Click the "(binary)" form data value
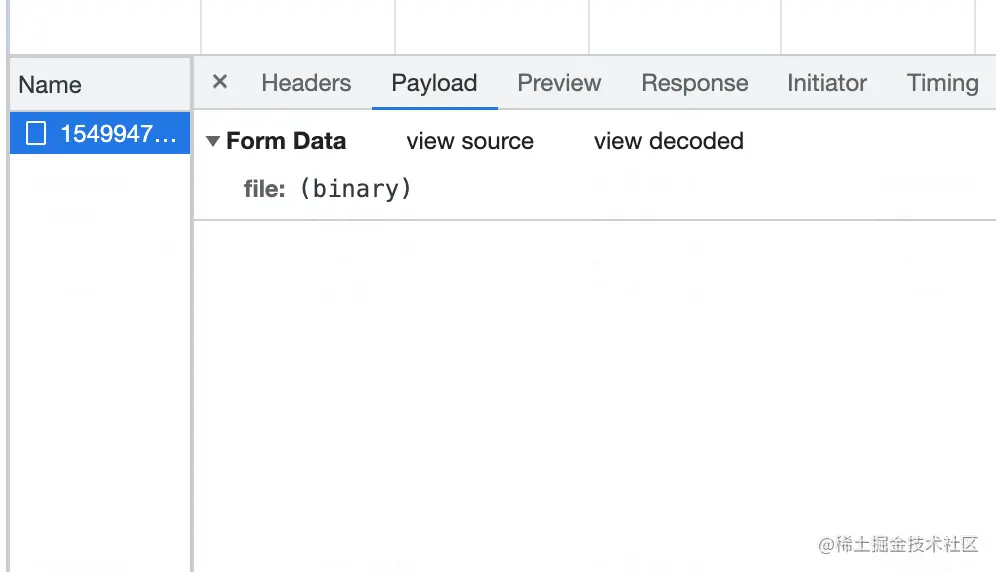The height and width of the screenshot is (572, 996). point(355,189)
